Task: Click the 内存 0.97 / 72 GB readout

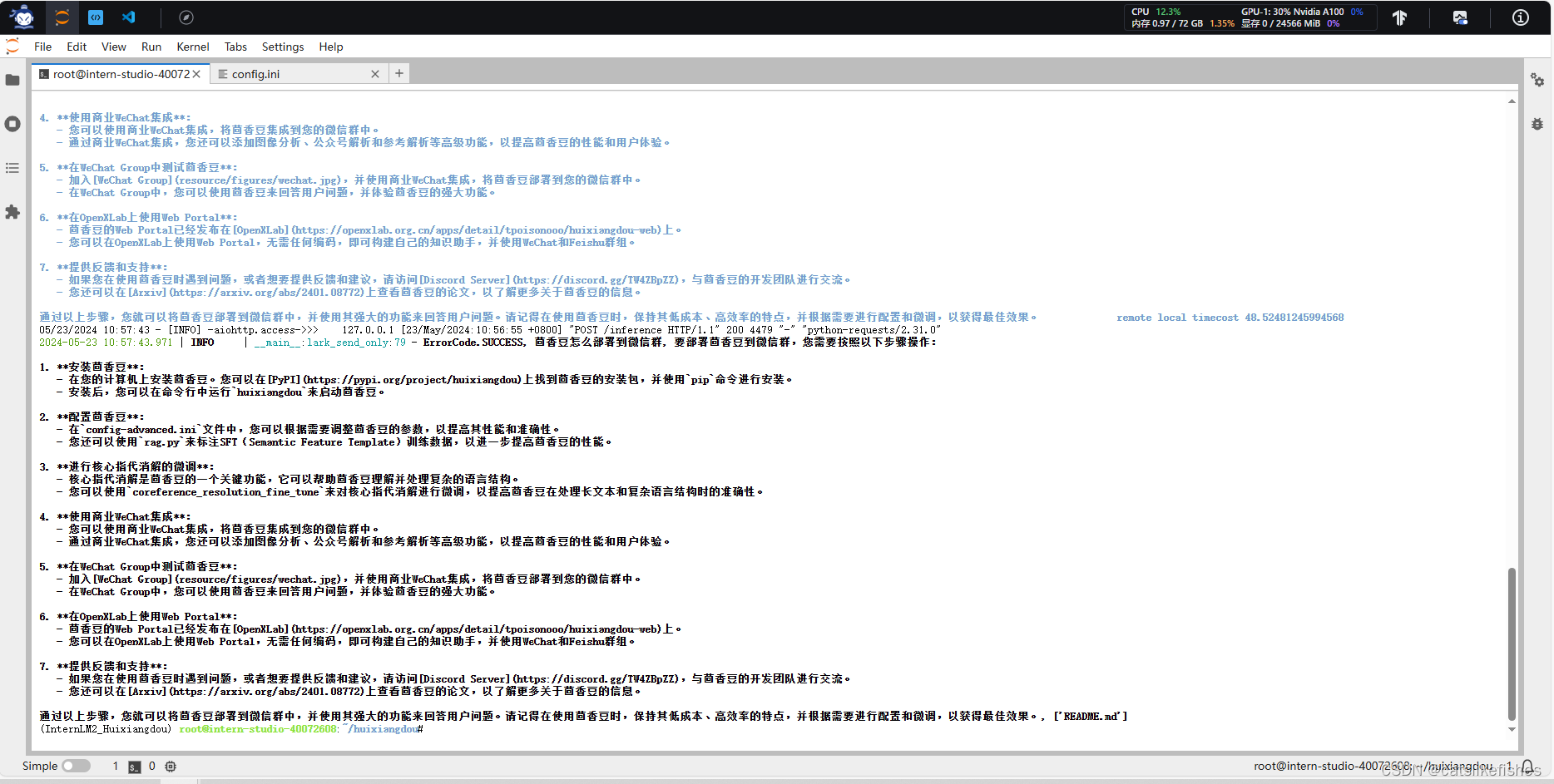Action: point(1182,23)
